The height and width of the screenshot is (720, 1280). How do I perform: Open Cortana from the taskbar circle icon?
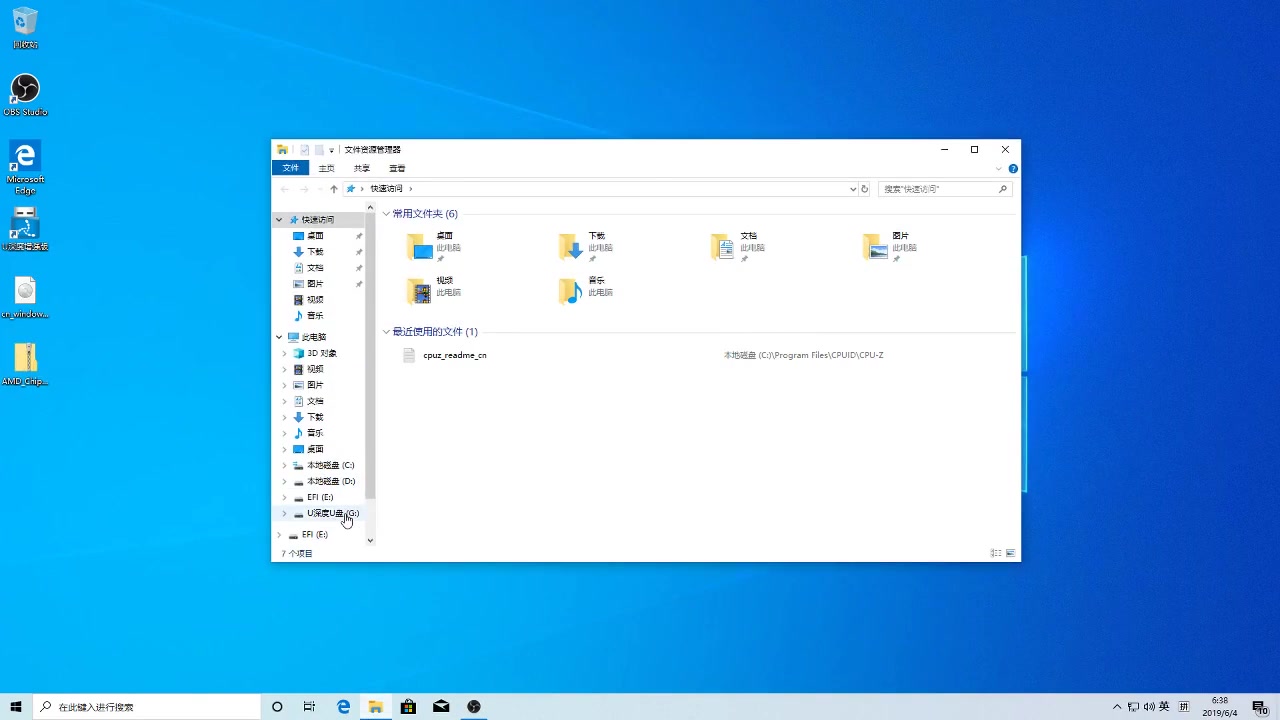click(277, 707)
